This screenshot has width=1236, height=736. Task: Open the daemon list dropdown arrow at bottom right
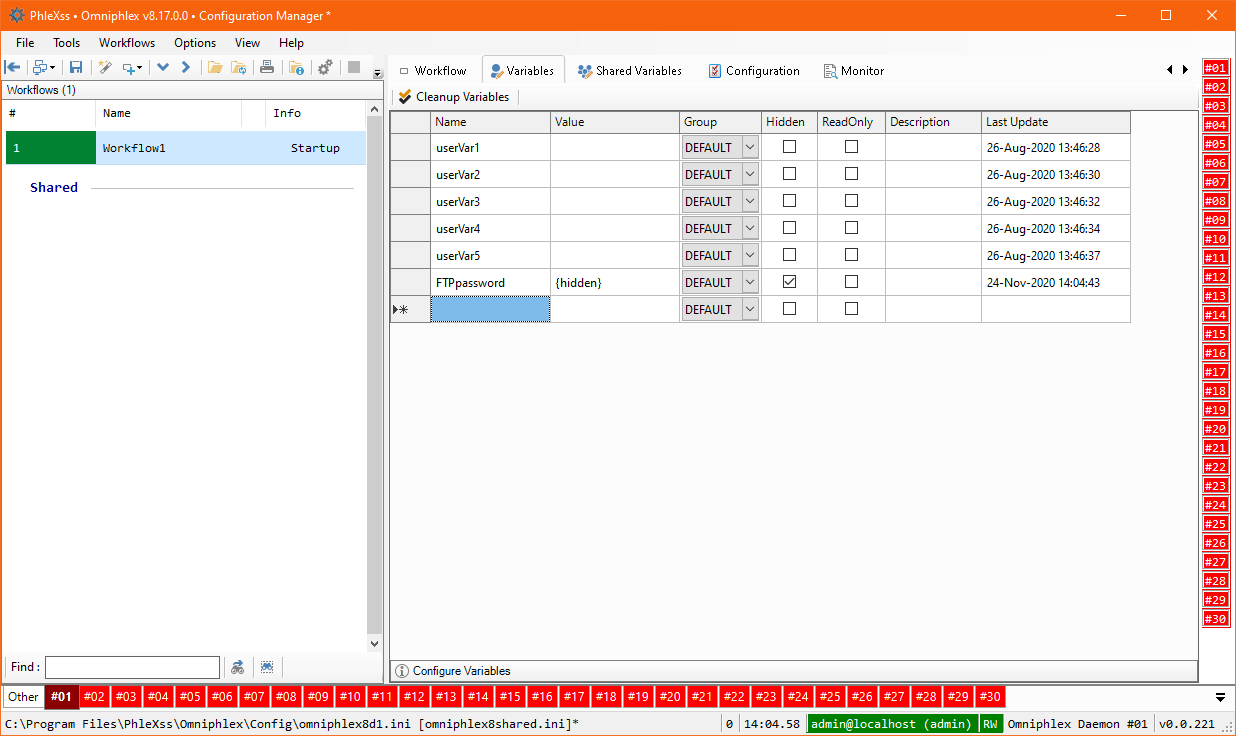(1220, 697)
